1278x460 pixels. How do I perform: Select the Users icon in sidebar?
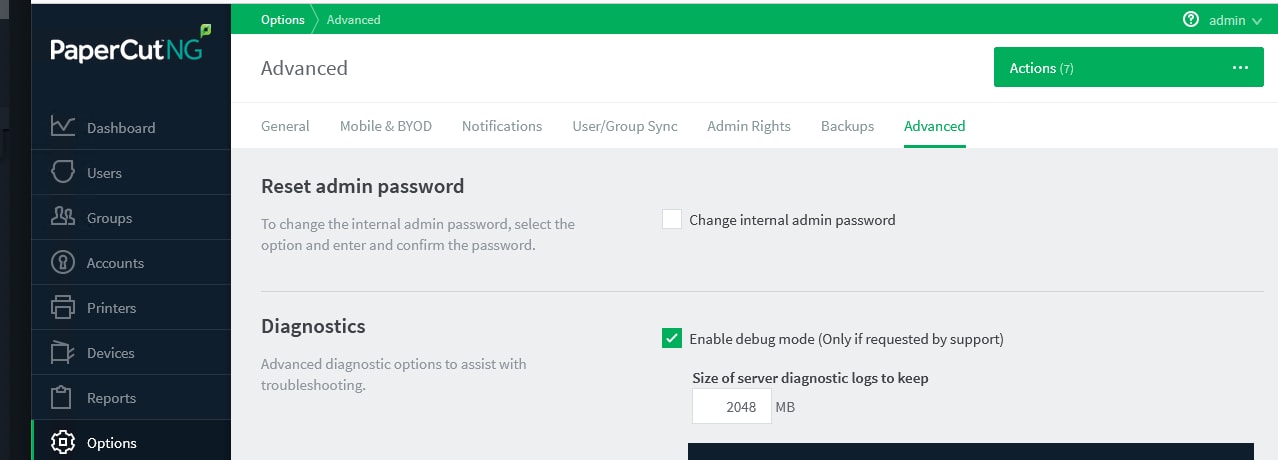tap(63, 172)
